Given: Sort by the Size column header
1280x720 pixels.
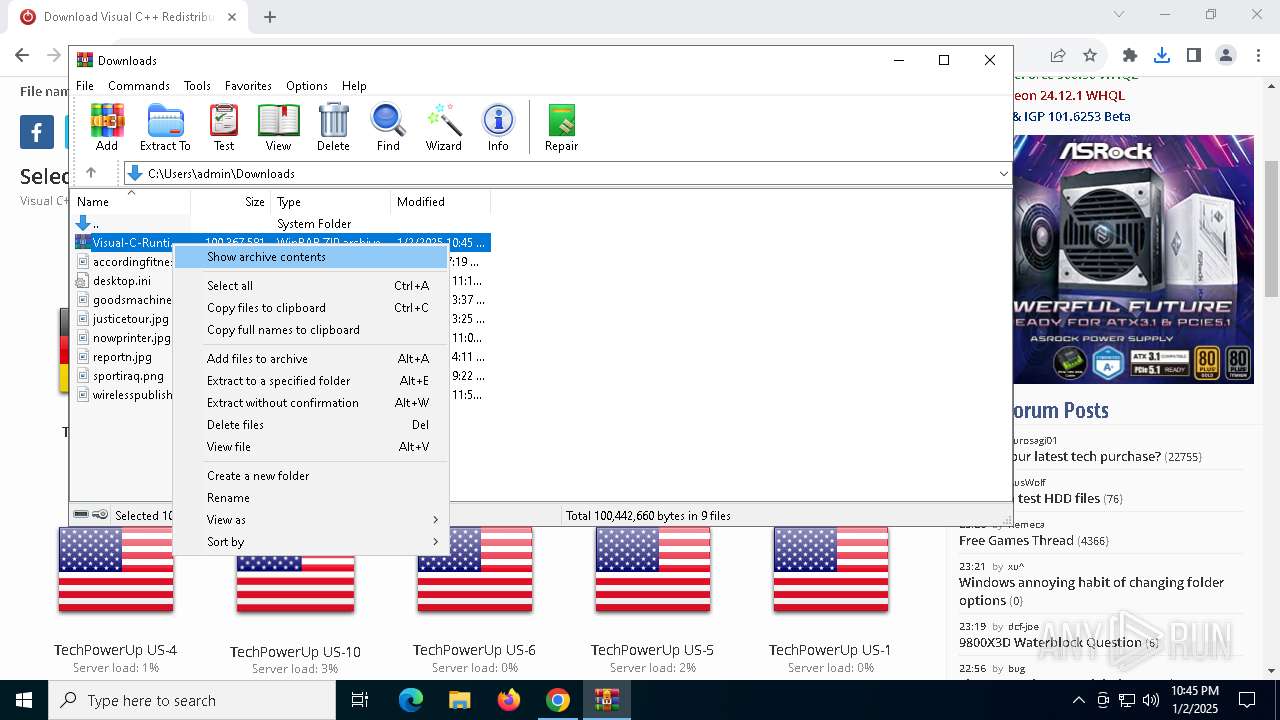Looking at the screenshot, I should (x=230, y=202).
